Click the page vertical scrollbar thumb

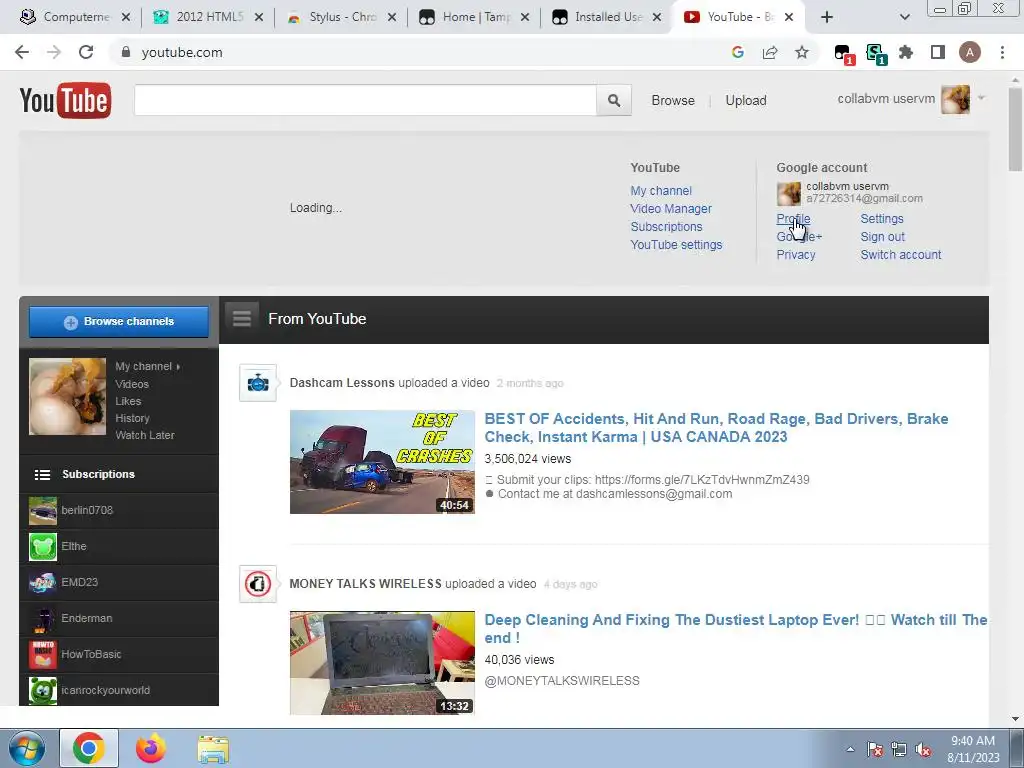pos(1015,129)
